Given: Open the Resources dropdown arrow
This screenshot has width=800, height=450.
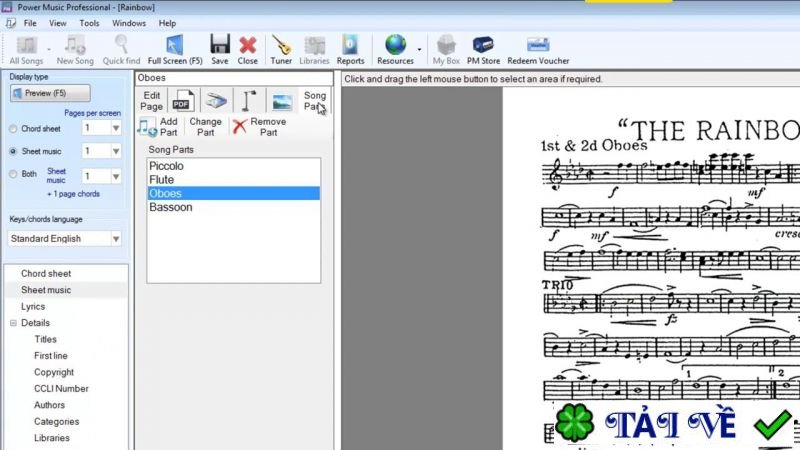Looking at the screenshot, I should coord(419,49).
